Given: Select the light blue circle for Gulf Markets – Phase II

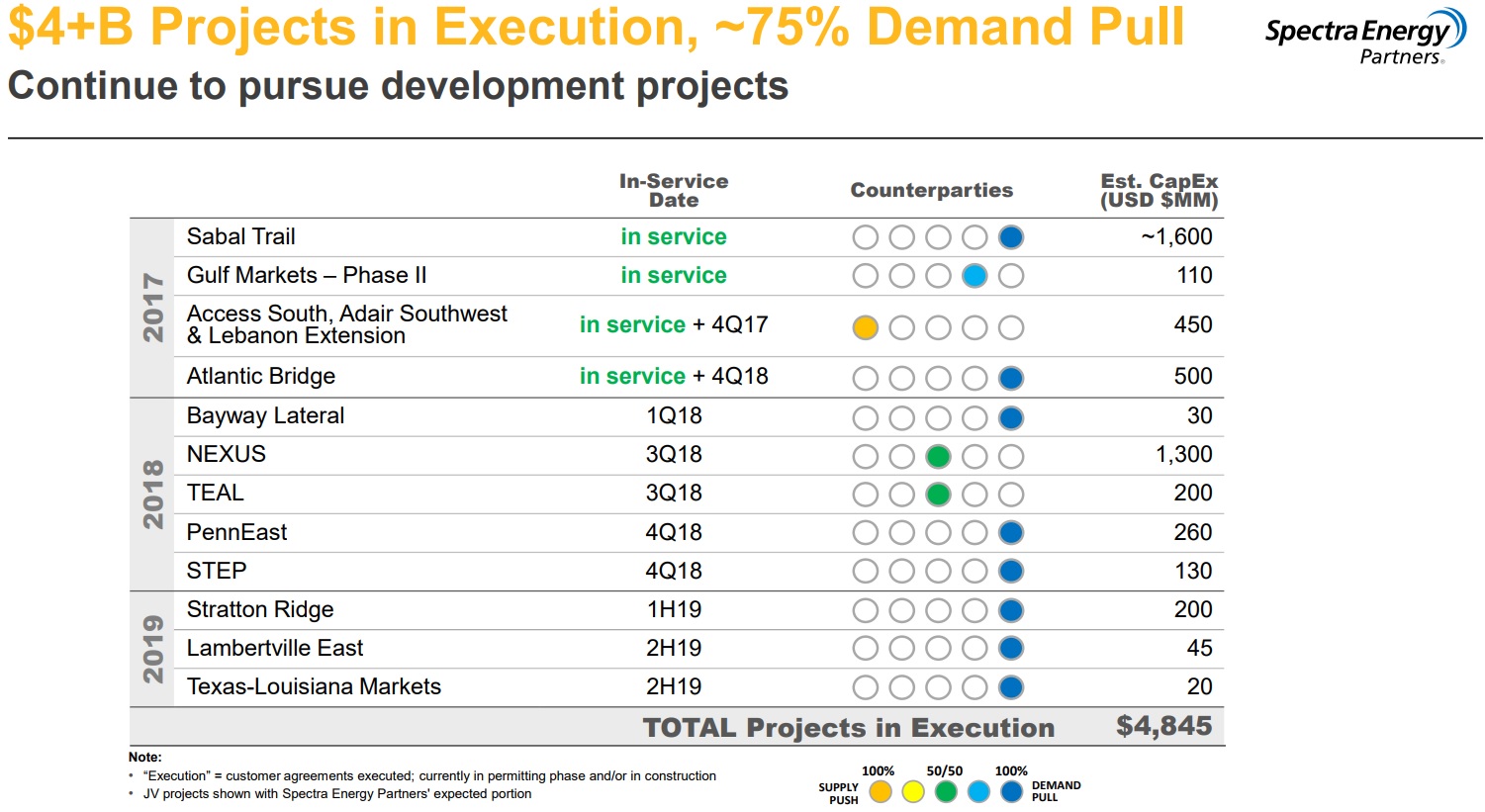Looking at the screenshot, I should [x=975, y=276].
